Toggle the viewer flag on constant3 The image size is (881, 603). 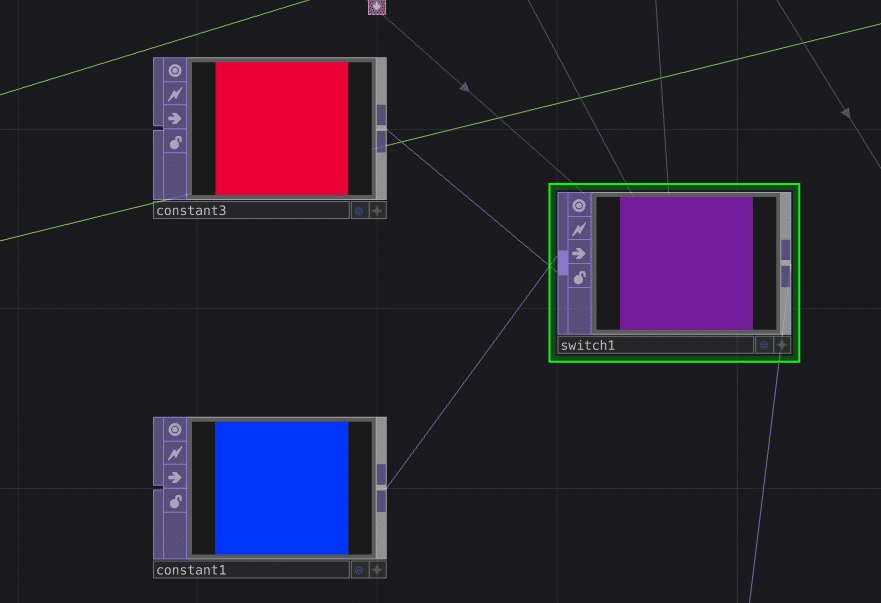coord(175,70)
